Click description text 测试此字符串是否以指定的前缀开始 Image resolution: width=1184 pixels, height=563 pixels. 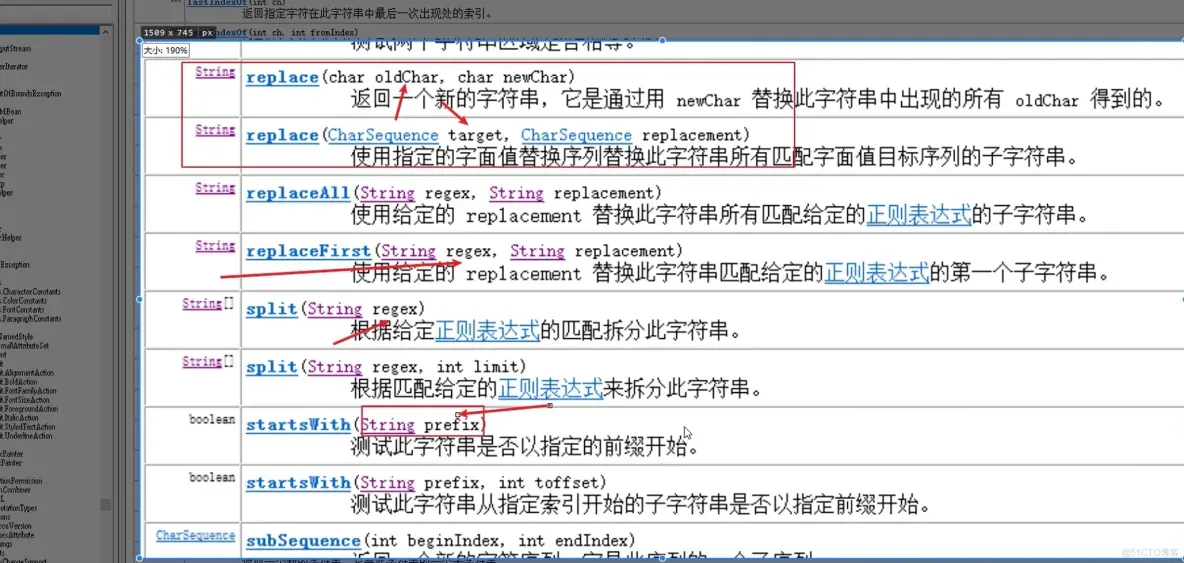click(x=523, y=447)
